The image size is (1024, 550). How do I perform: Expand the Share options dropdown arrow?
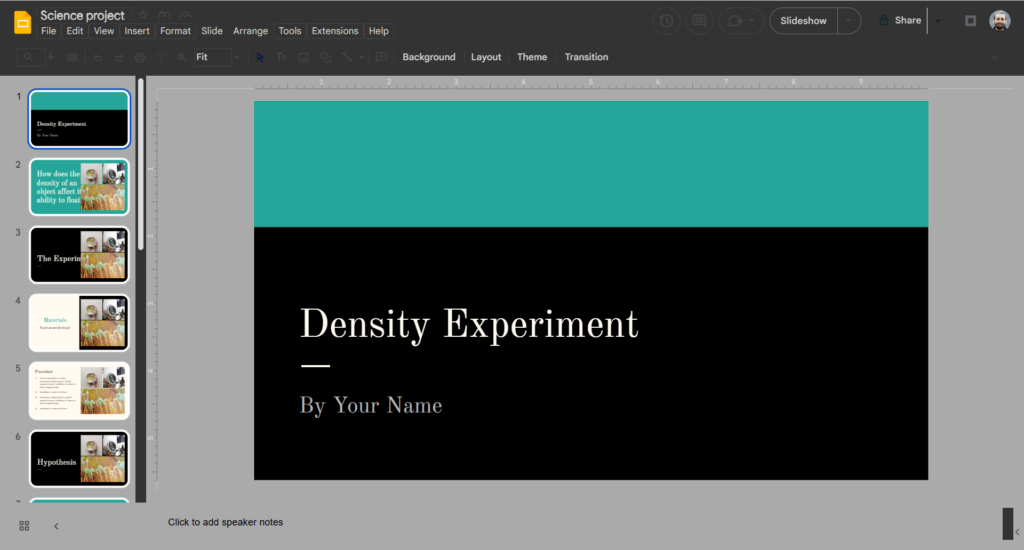coord(937,21)
